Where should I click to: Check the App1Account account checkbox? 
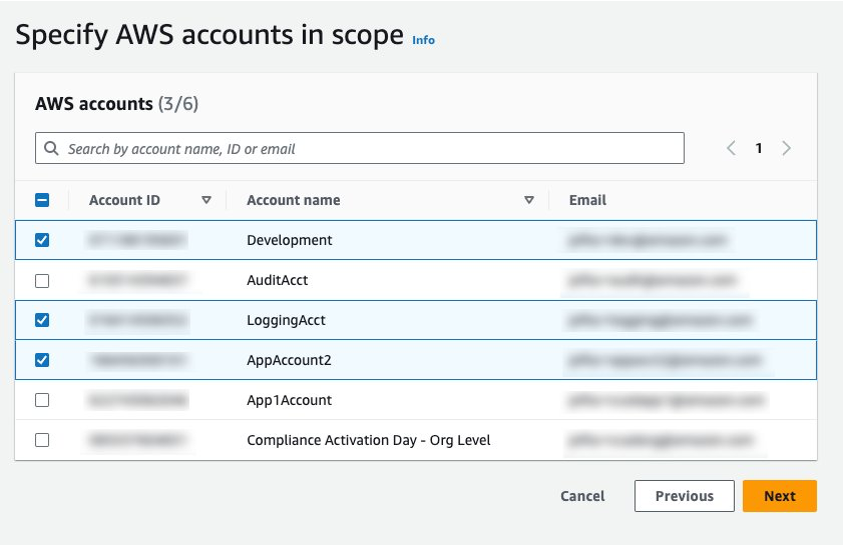click(x=42, y=400)
